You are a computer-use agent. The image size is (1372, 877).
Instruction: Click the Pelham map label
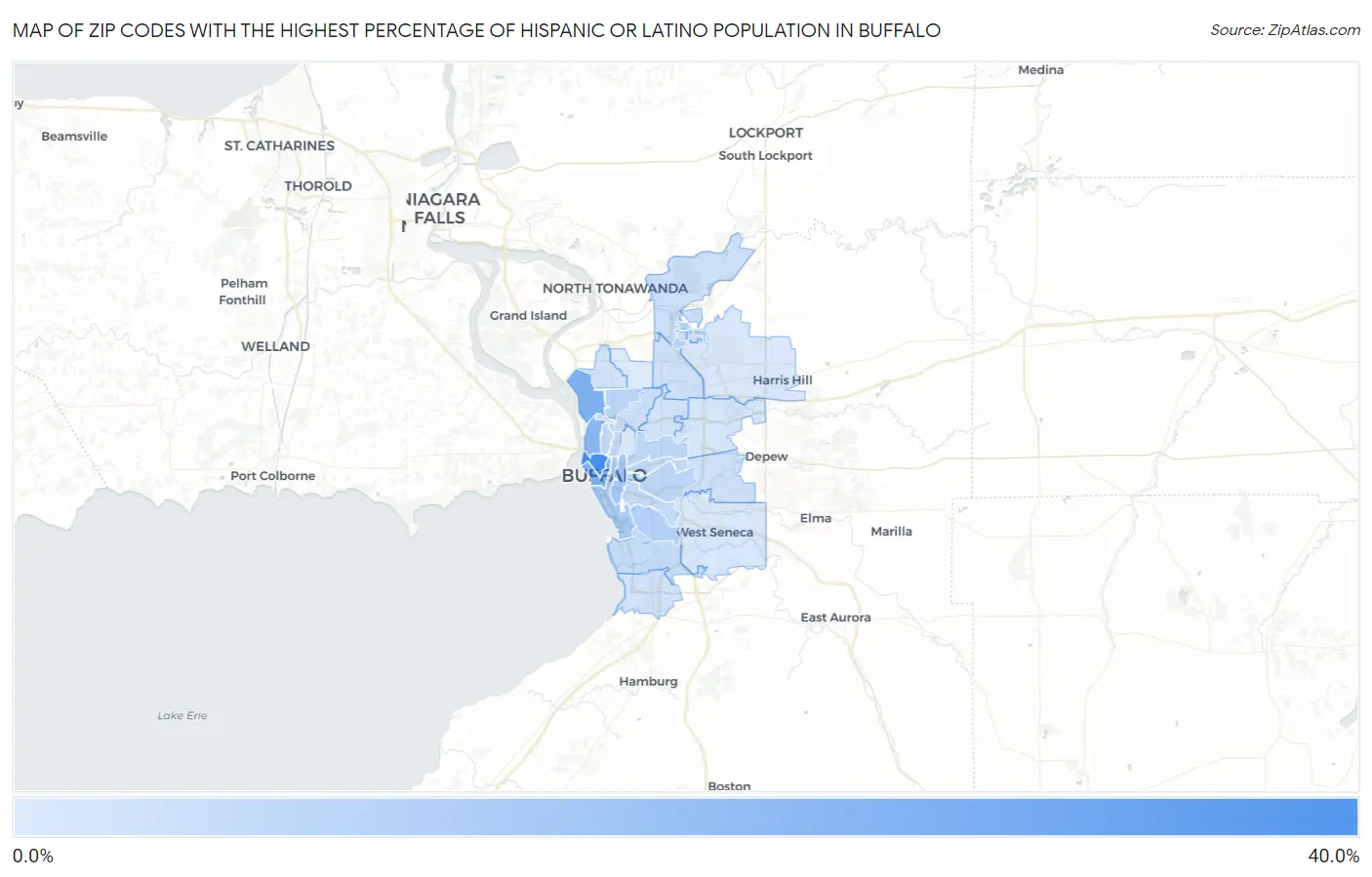point(244,283)
